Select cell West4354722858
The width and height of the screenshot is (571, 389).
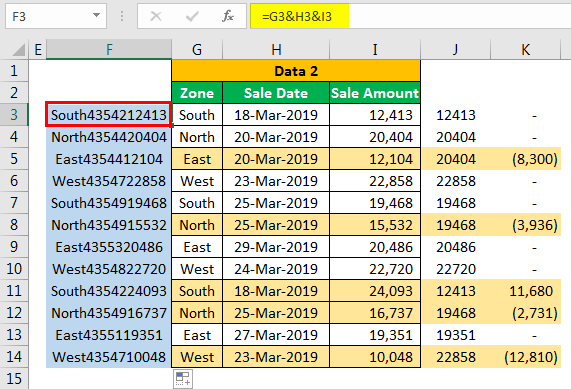pos(109,181)
